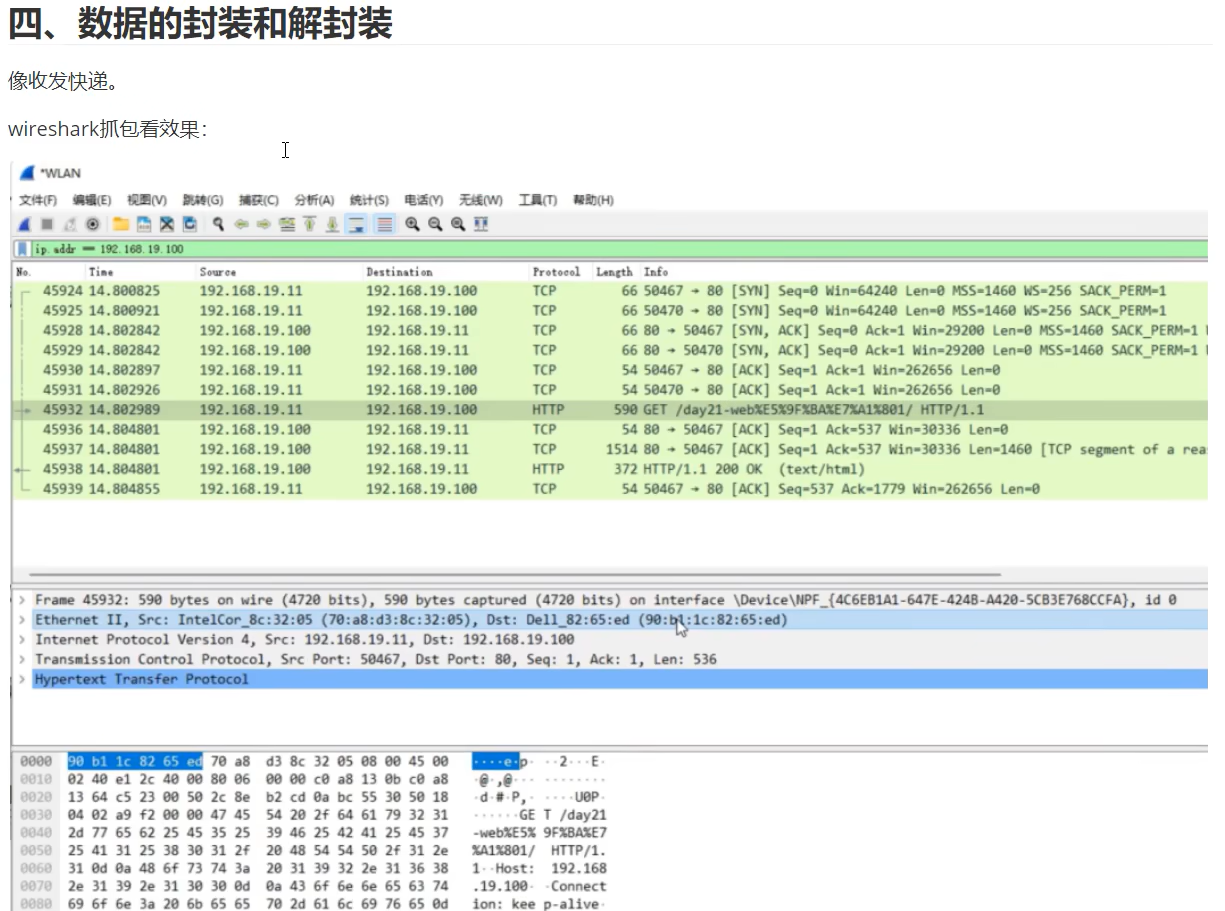Open the 工具(T) menu

tap(538, 200)
